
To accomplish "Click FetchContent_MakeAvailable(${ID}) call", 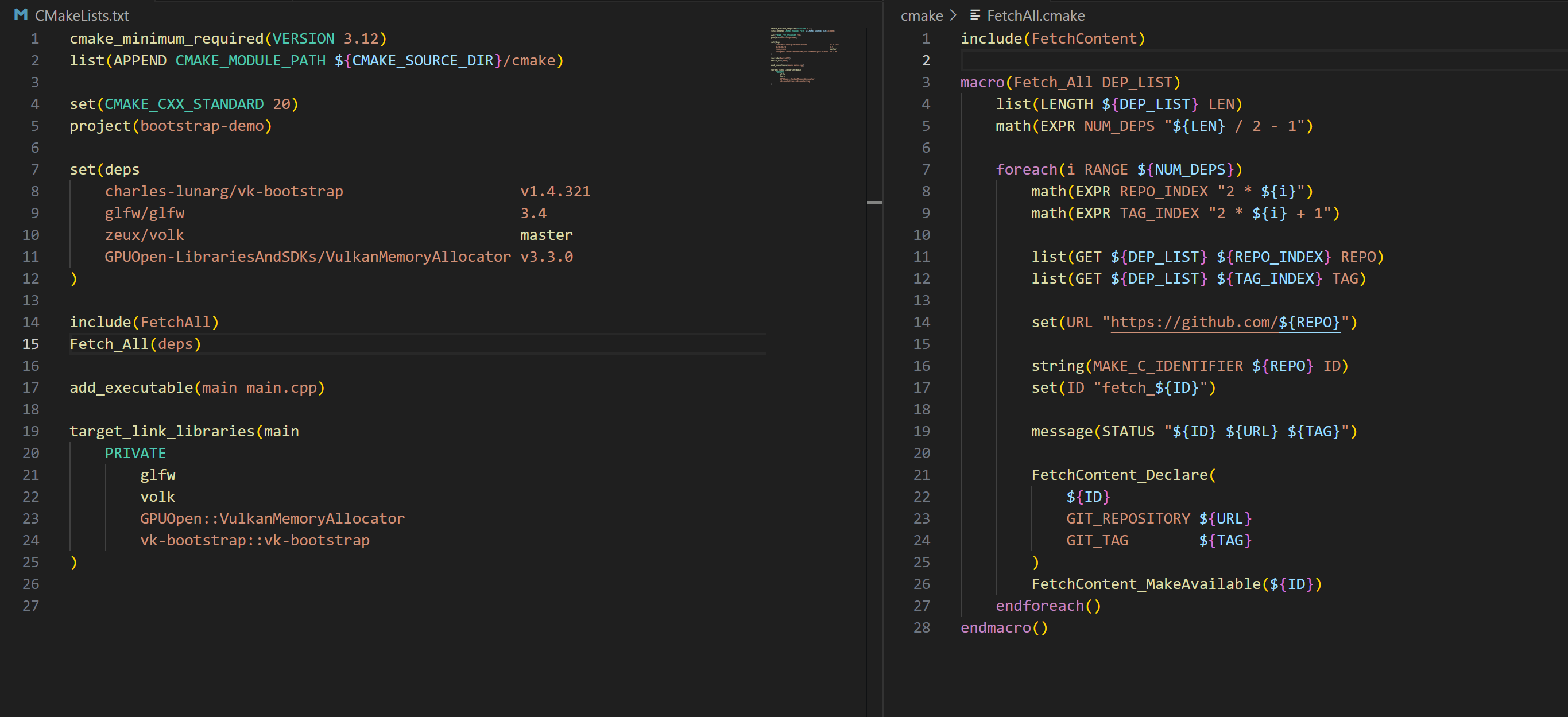I will click(1176, 584).
